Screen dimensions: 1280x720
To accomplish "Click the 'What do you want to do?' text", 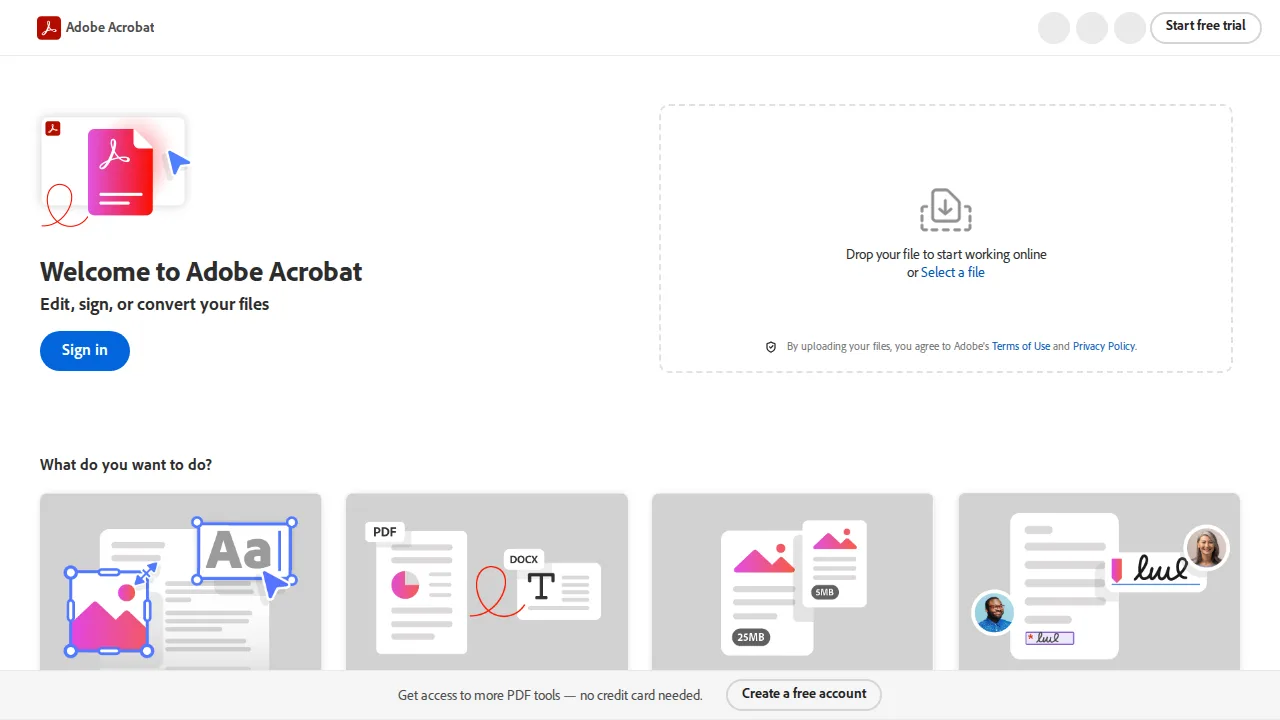I will (126, 465).
